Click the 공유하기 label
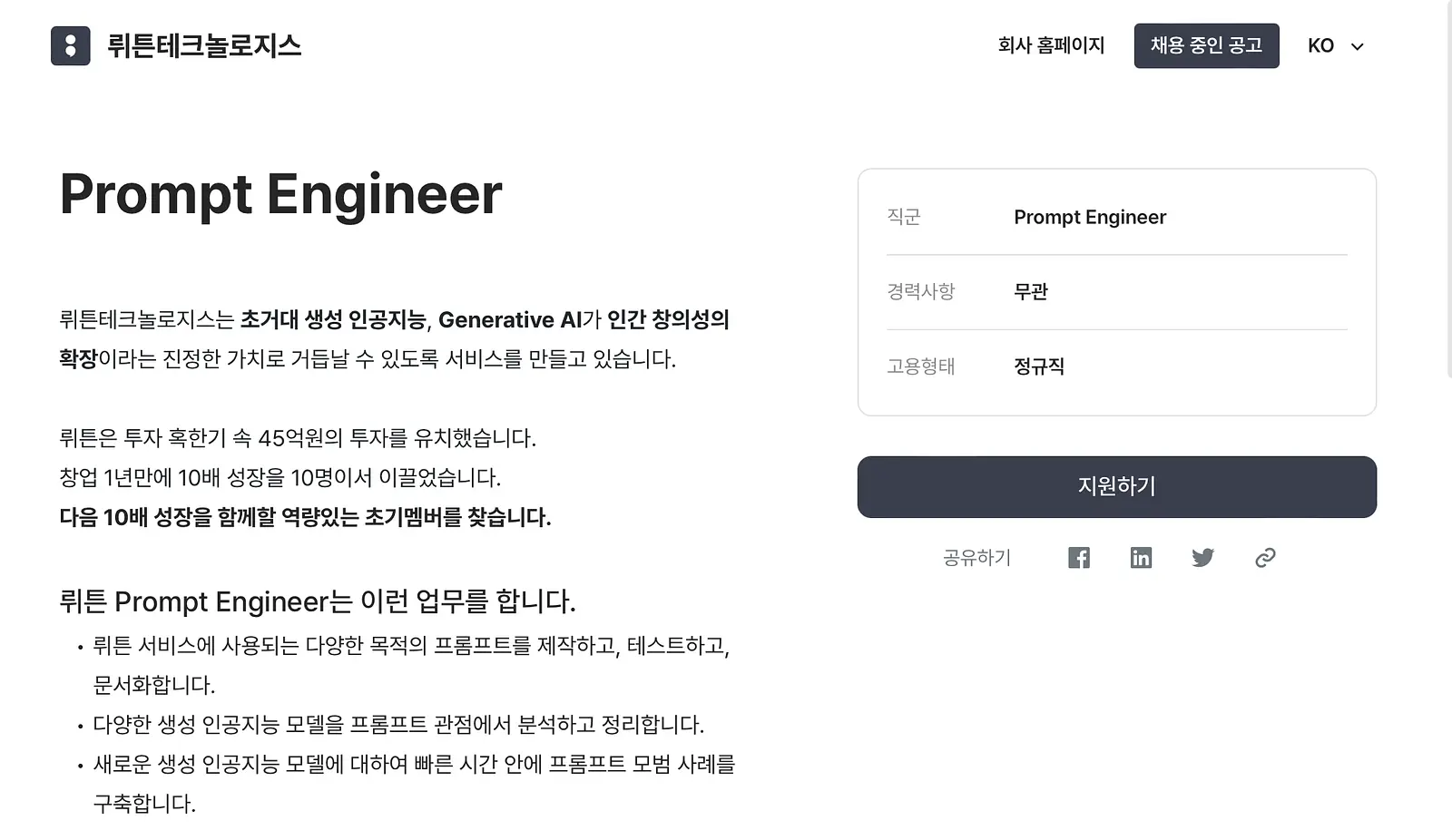1452x840 pixels. (x=976, y=558)
